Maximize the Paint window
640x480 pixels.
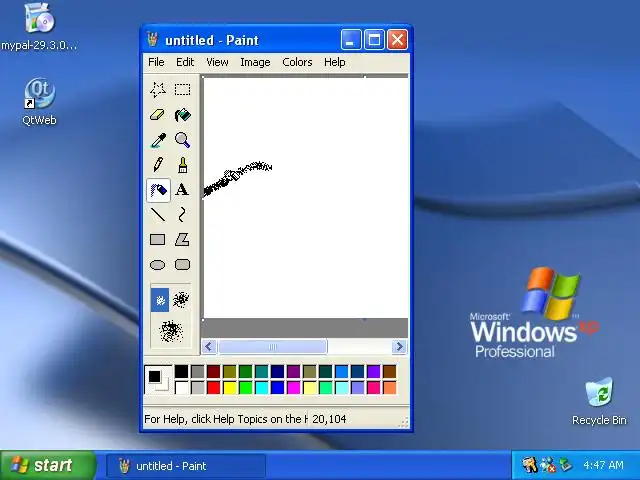pyautogui.click(x=374, y=40)
